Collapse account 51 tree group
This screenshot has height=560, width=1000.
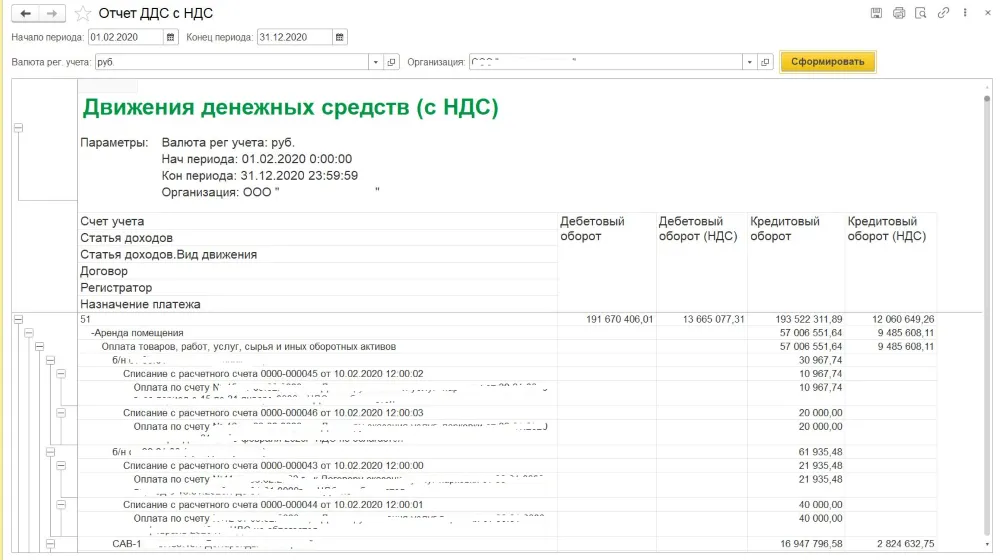tap(18, 319)
